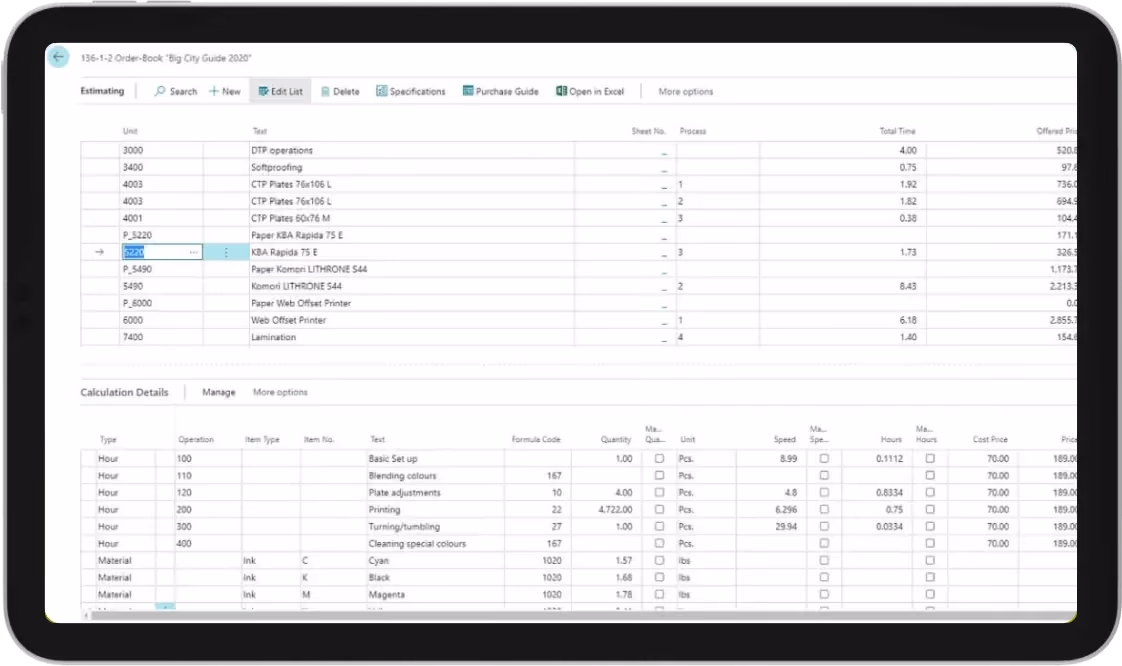
Task: Click the Delete trash icon
Action: [325, 92]
